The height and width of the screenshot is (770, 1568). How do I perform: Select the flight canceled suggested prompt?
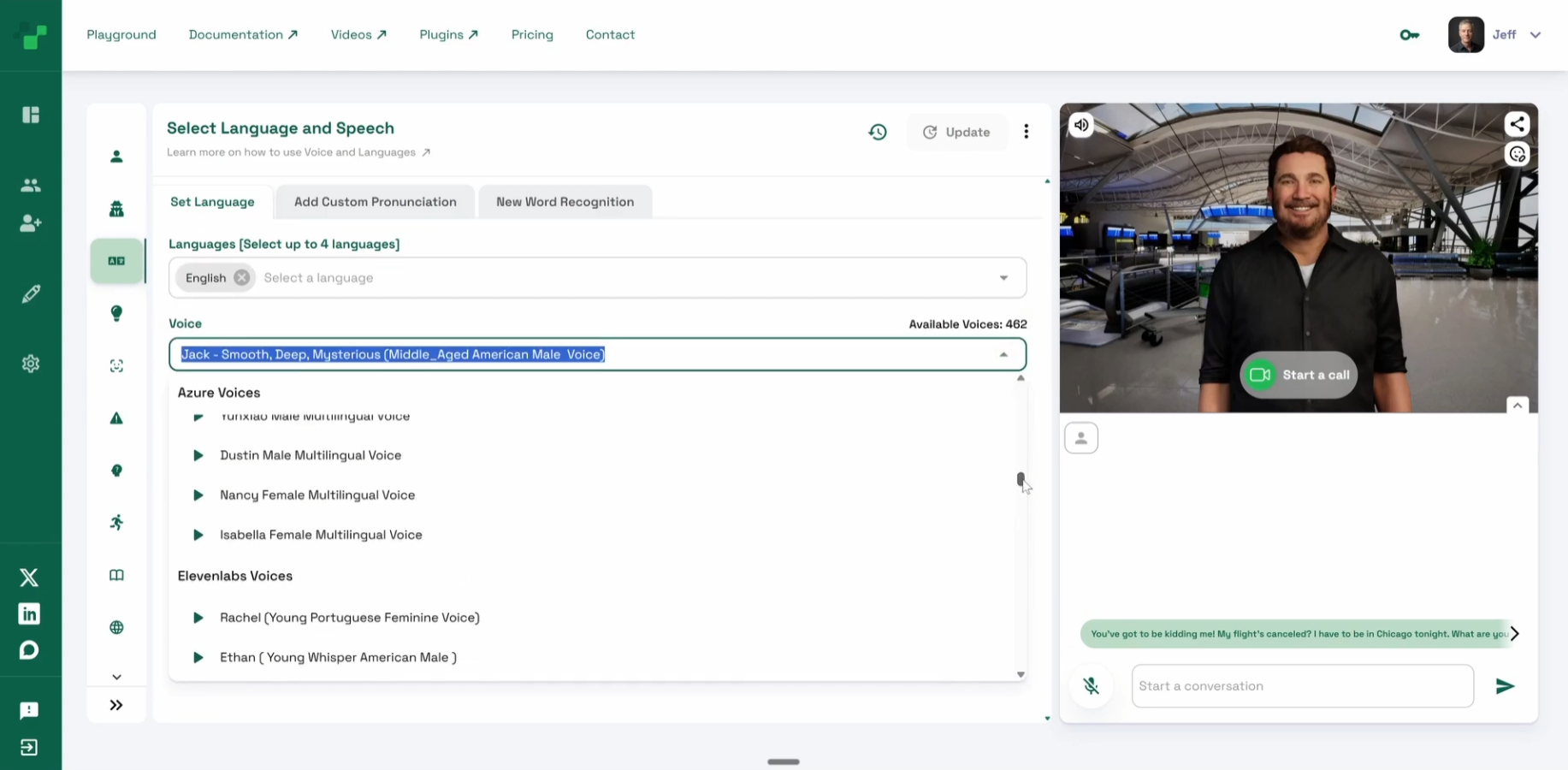point(1295,634)
